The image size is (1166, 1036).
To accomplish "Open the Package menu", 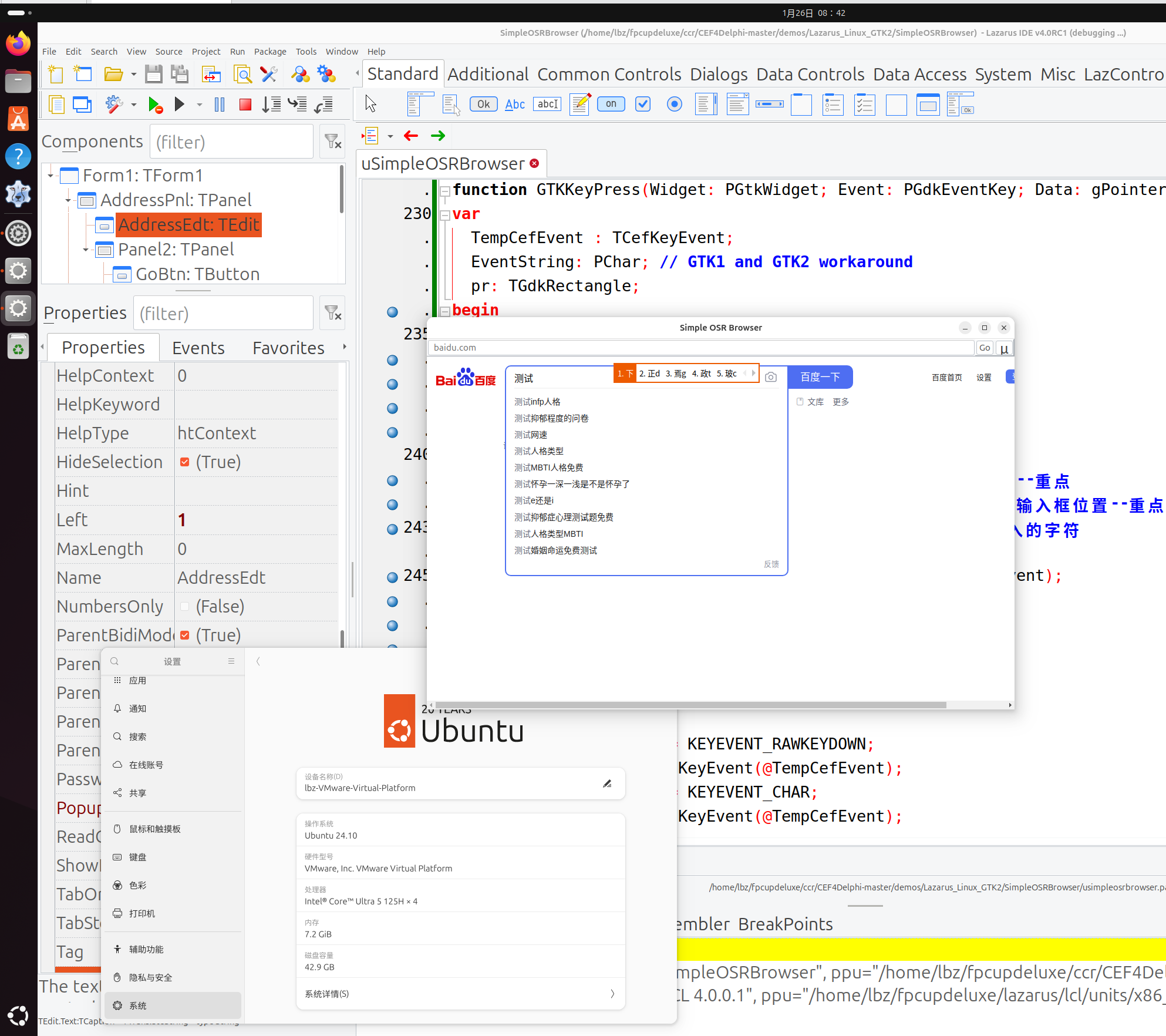I will point(270,52).
